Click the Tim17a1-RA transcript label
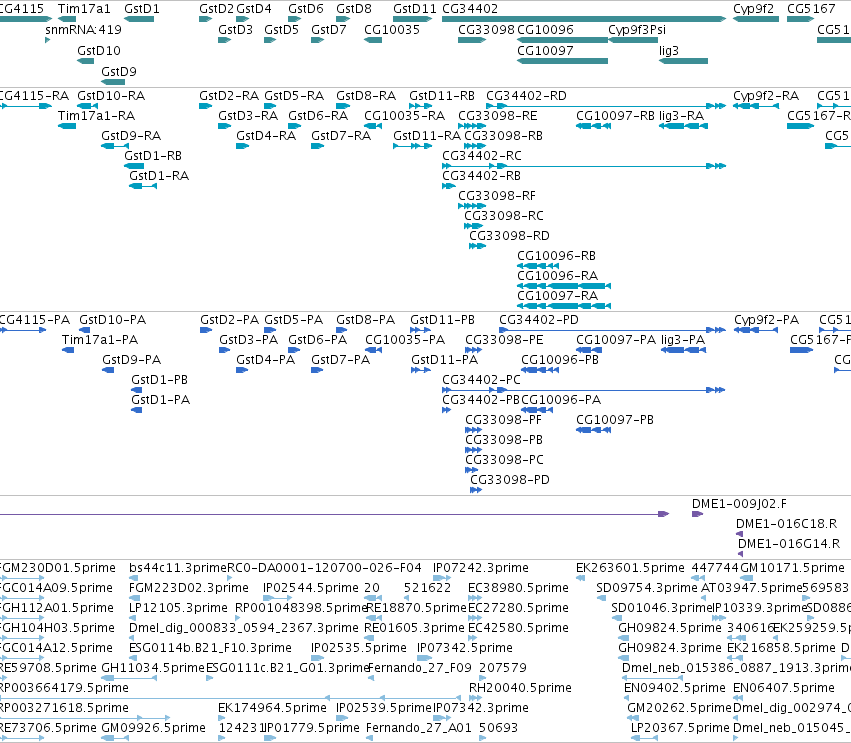Screen dimensions: 851x743 (x=97, y=116)
